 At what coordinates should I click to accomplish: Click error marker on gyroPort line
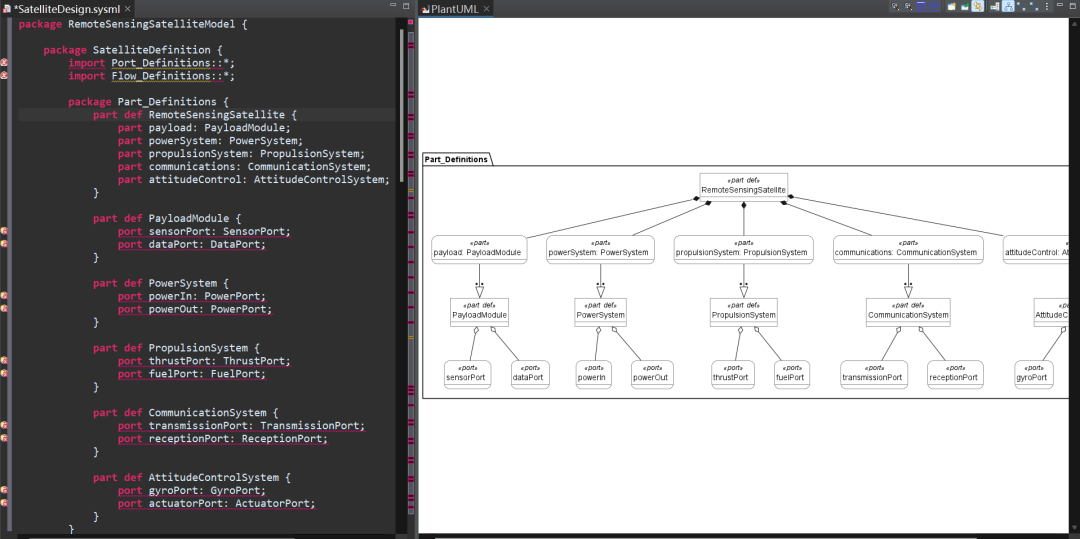[x=4, y=490]
